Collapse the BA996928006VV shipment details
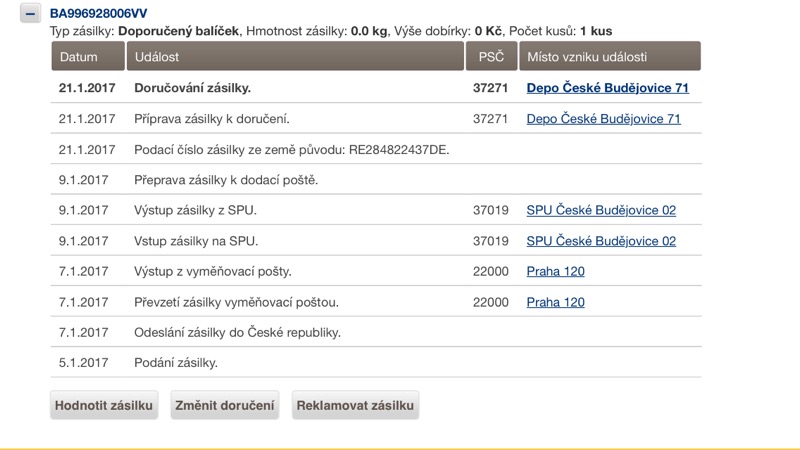800x450 pixels. coord(31,14)
